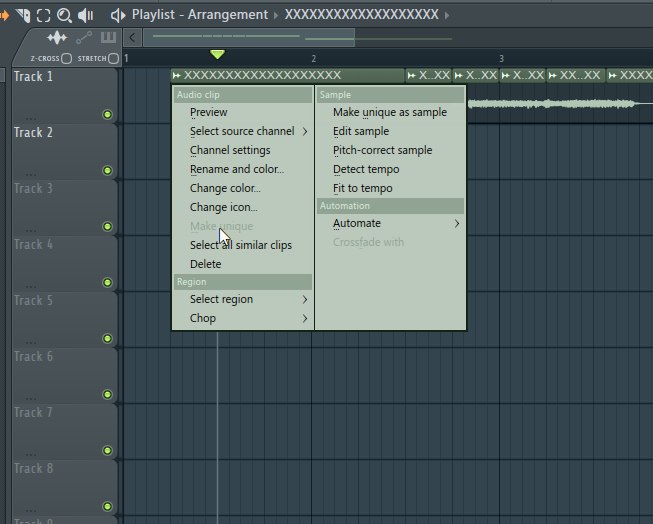Choose the Zoom tool magnifier icon

click(64, 15)
